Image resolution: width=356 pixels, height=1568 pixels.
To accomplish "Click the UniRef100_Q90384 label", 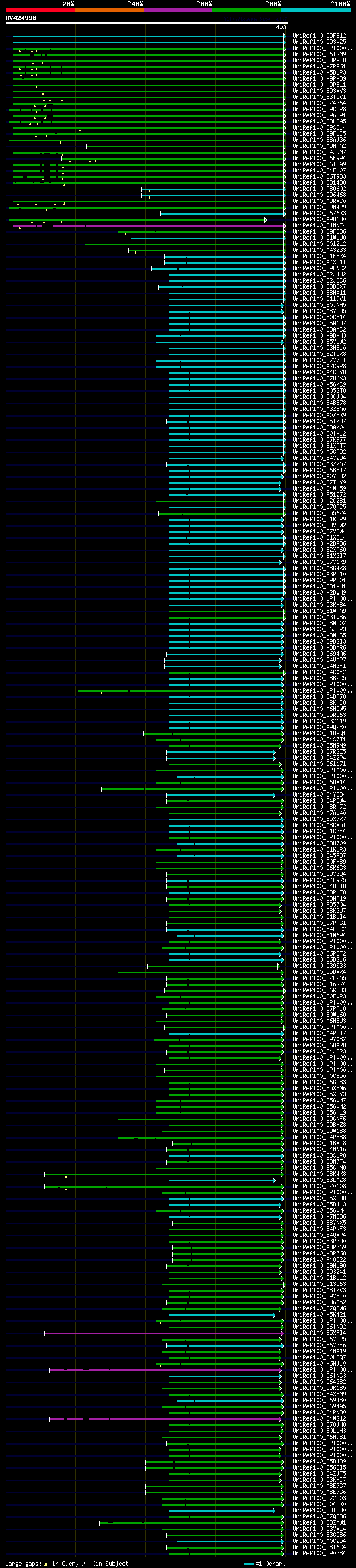I will pos(319,1554).
